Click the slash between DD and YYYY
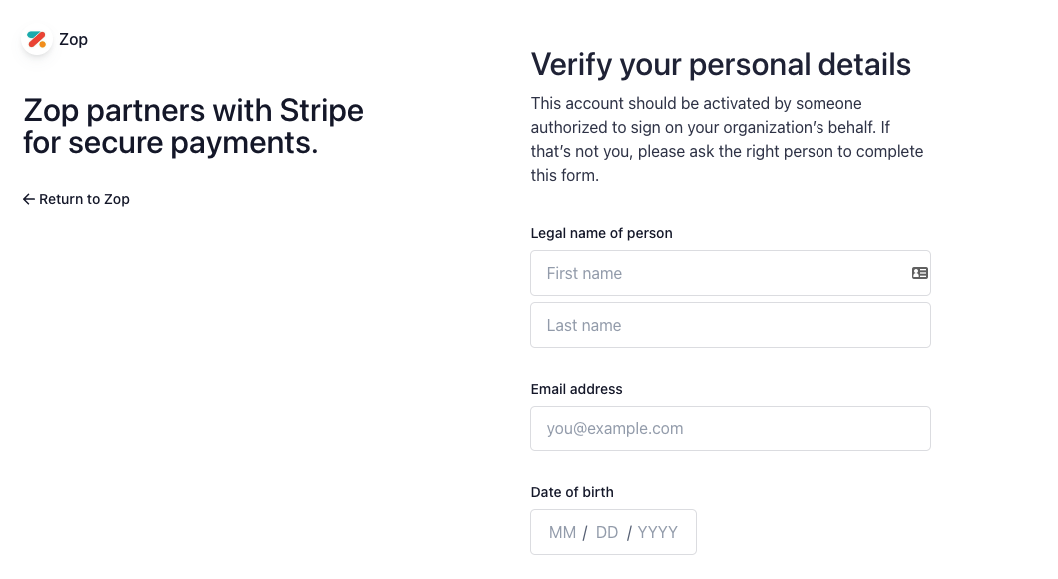This screenshot has height=579, width=1058. click(629, 533)
